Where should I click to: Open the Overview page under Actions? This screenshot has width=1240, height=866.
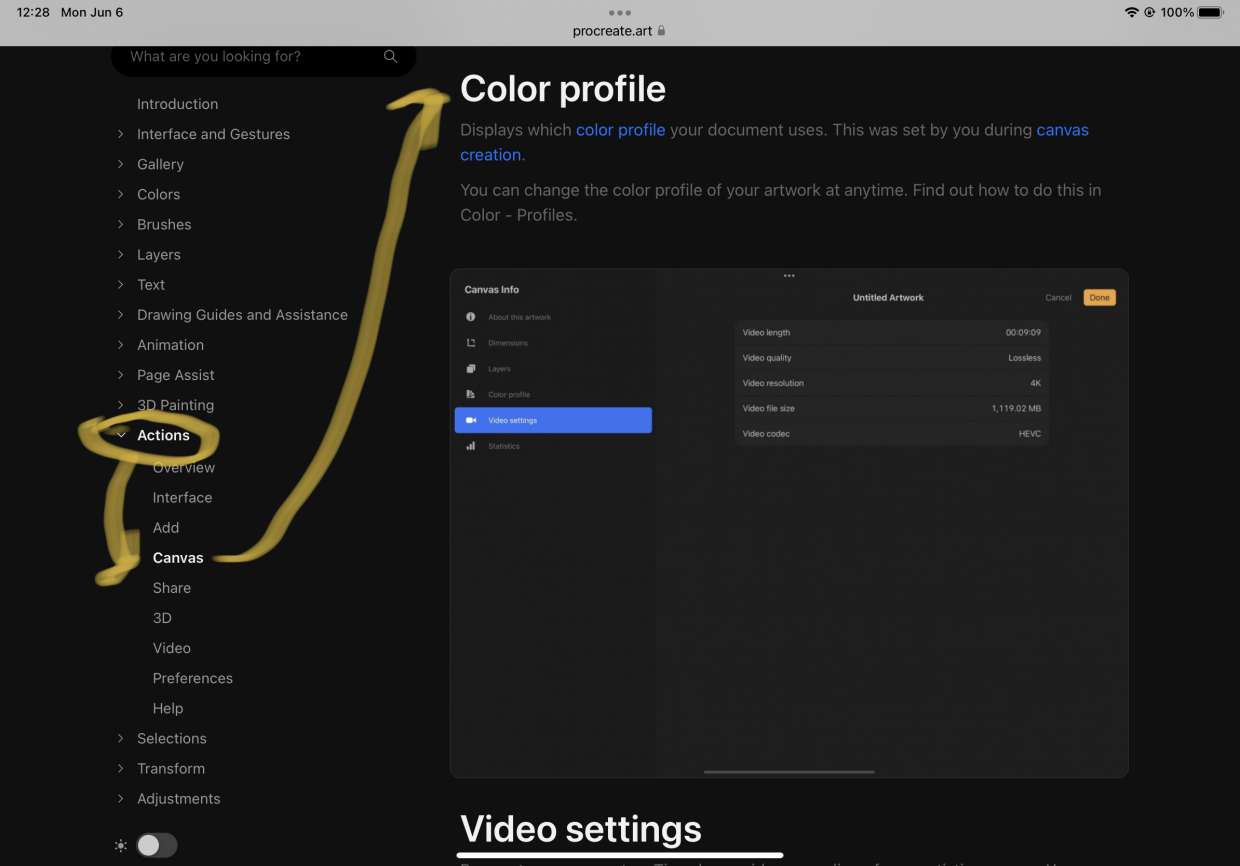184,467
